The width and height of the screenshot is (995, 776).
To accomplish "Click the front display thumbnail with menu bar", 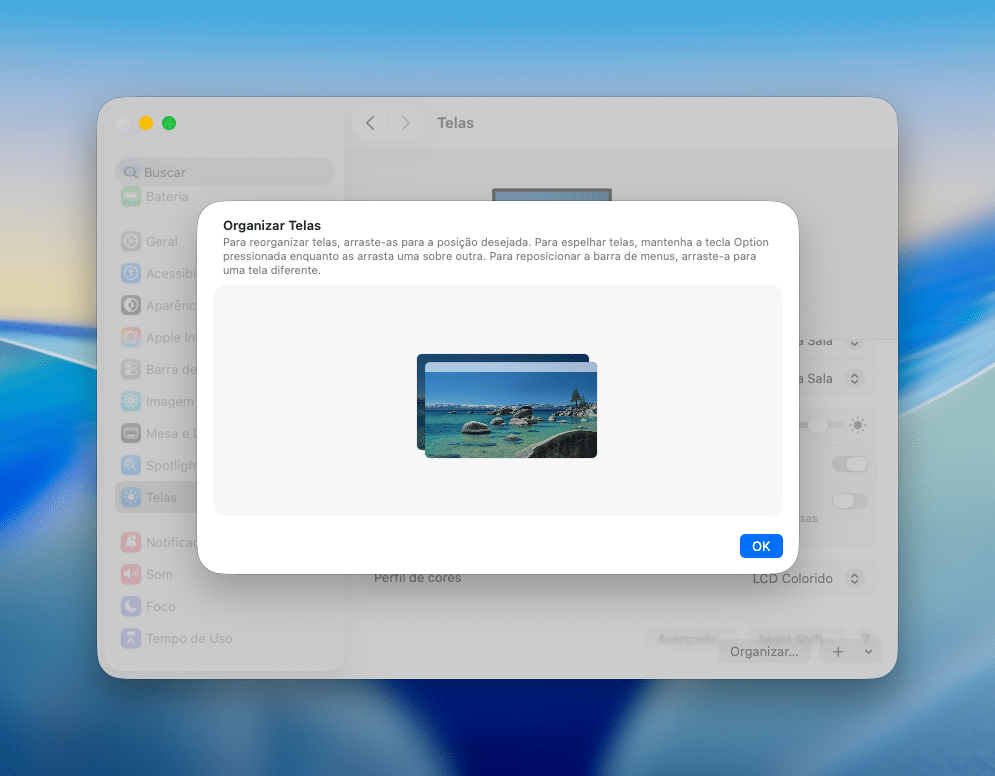I will [x=510, y=412].
